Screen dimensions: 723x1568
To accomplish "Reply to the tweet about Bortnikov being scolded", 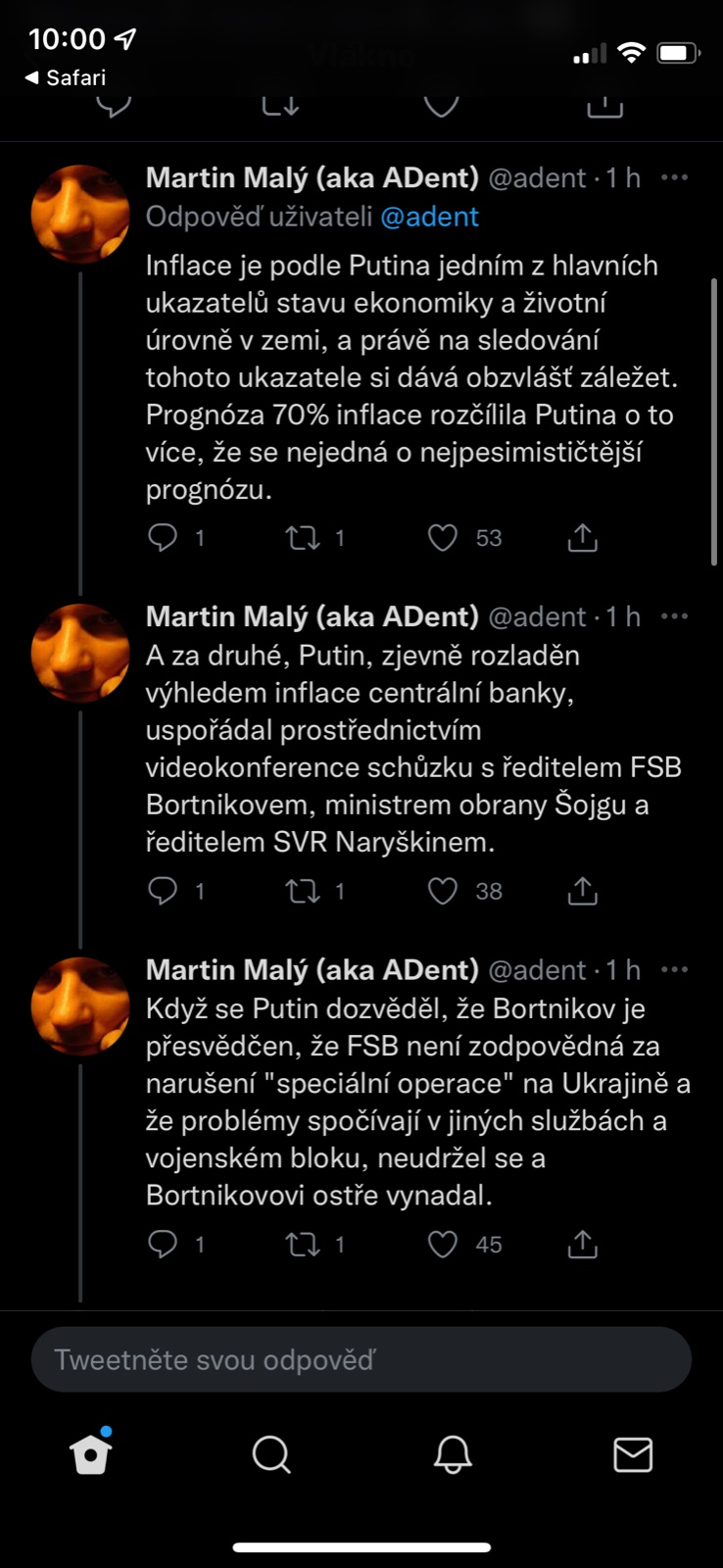I will pyautogui.click(x=163, y=1244).
